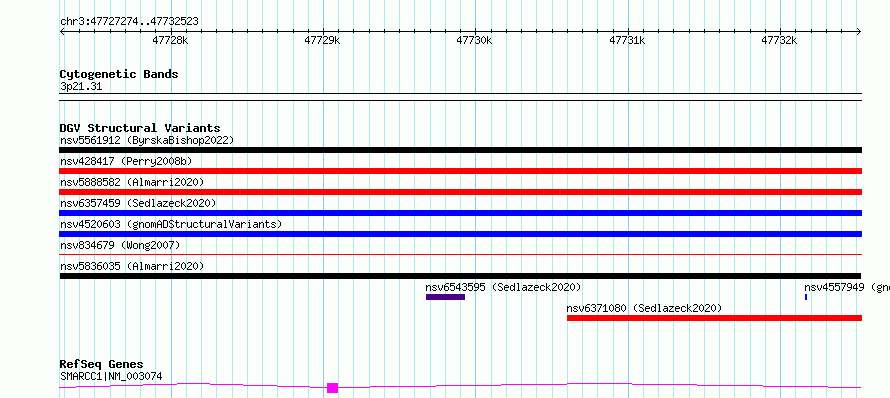Select the black bar under nsv5836035
Viewport: 890px width, 398px height.
[x=460, y=276]
